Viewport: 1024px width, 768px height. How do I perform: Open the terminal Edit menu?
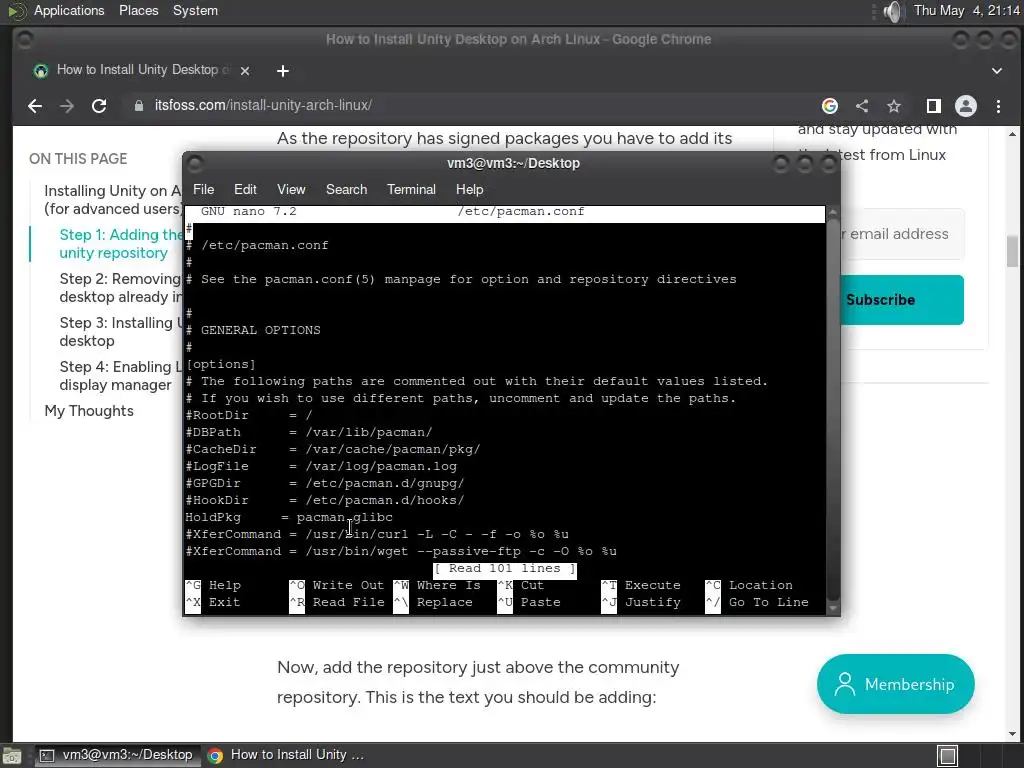tap(245, 189)
